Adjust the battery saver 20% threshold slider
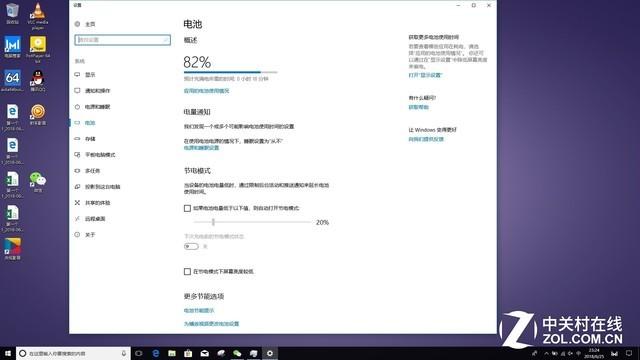Image resolution: width=640 pixels, height=360 pixels. pyautogui.click(x=213, y=222)
